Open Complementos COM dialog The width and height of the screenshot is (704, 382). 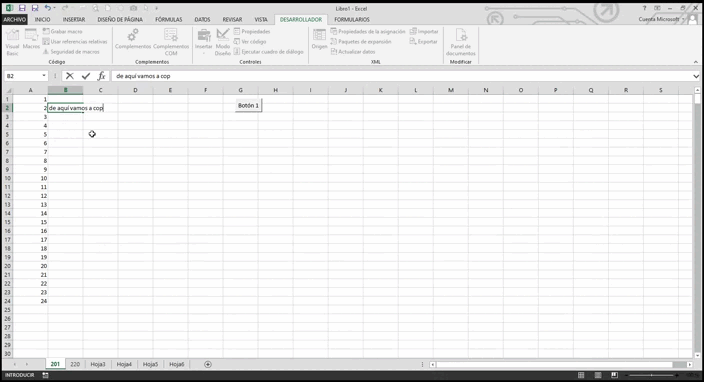pyautogui.click(x=171, y=43)
